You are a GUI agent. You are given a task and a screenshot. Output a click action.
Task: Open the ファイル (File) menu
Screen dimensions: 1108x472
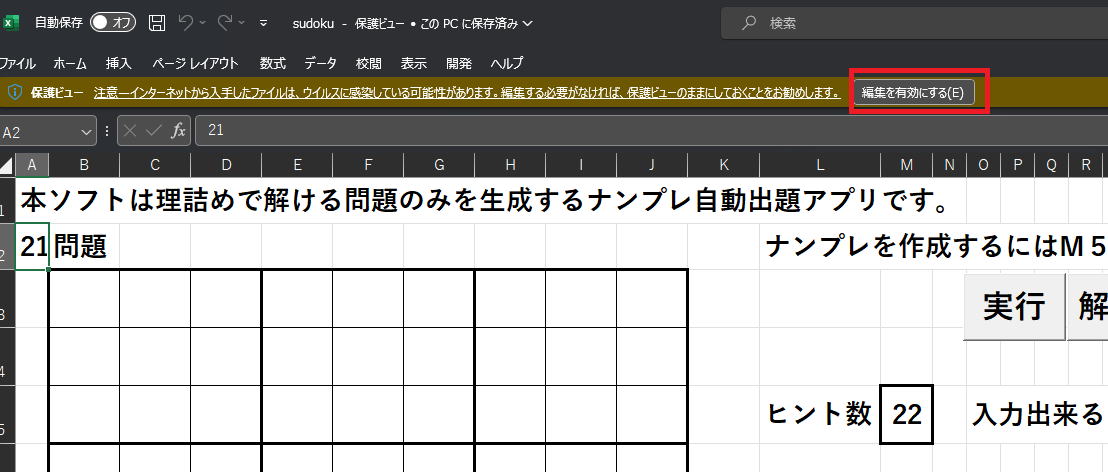(x=18, y=63)
